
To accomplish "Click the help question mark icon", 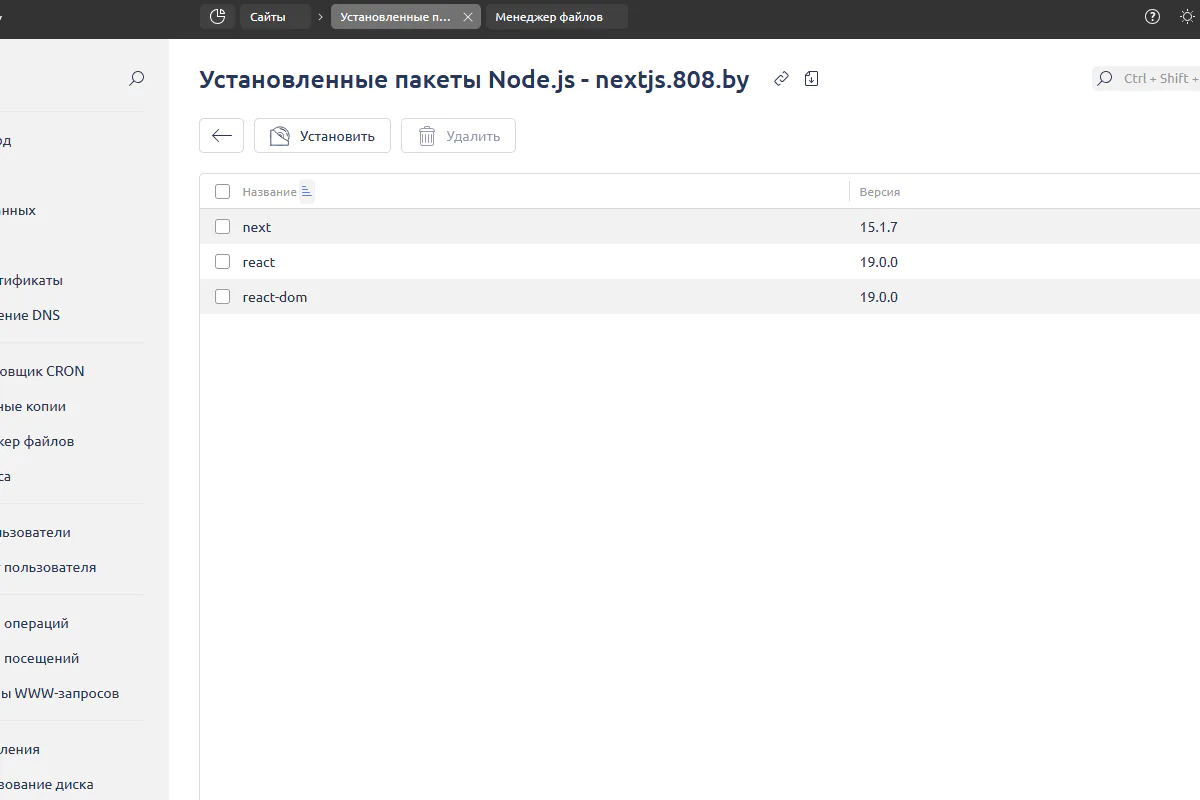I will point(1152,16).
